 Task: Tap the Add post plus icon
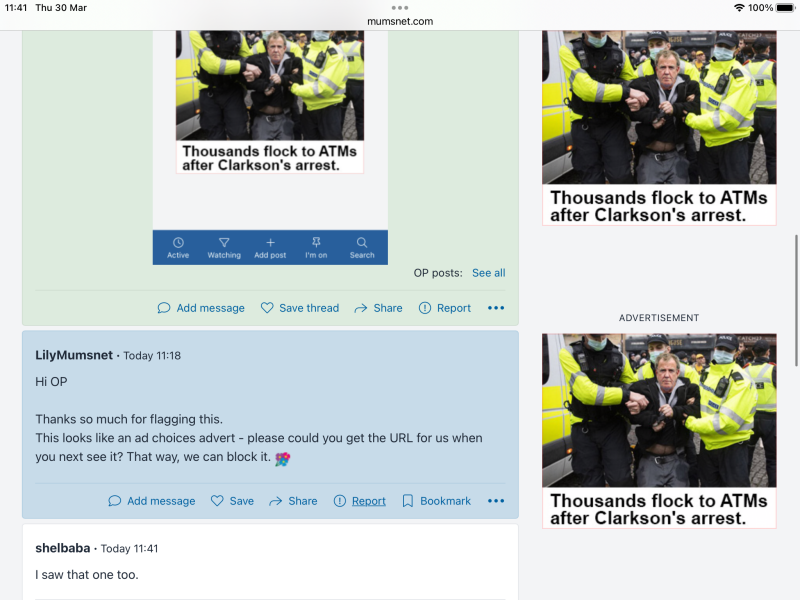[270, 243]
